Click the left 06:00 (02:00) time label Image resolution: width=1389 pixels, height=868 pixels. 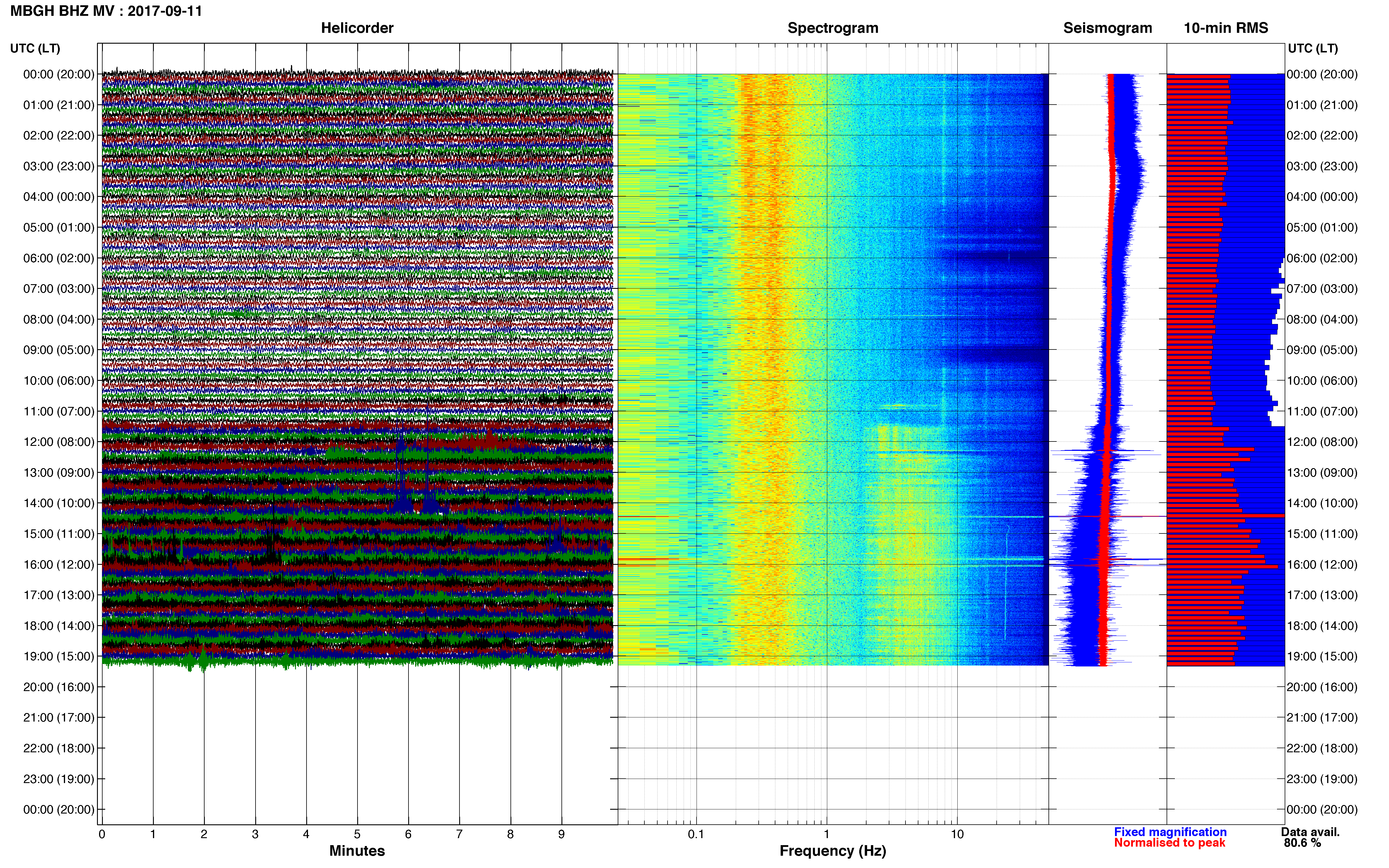pos(59,258)
